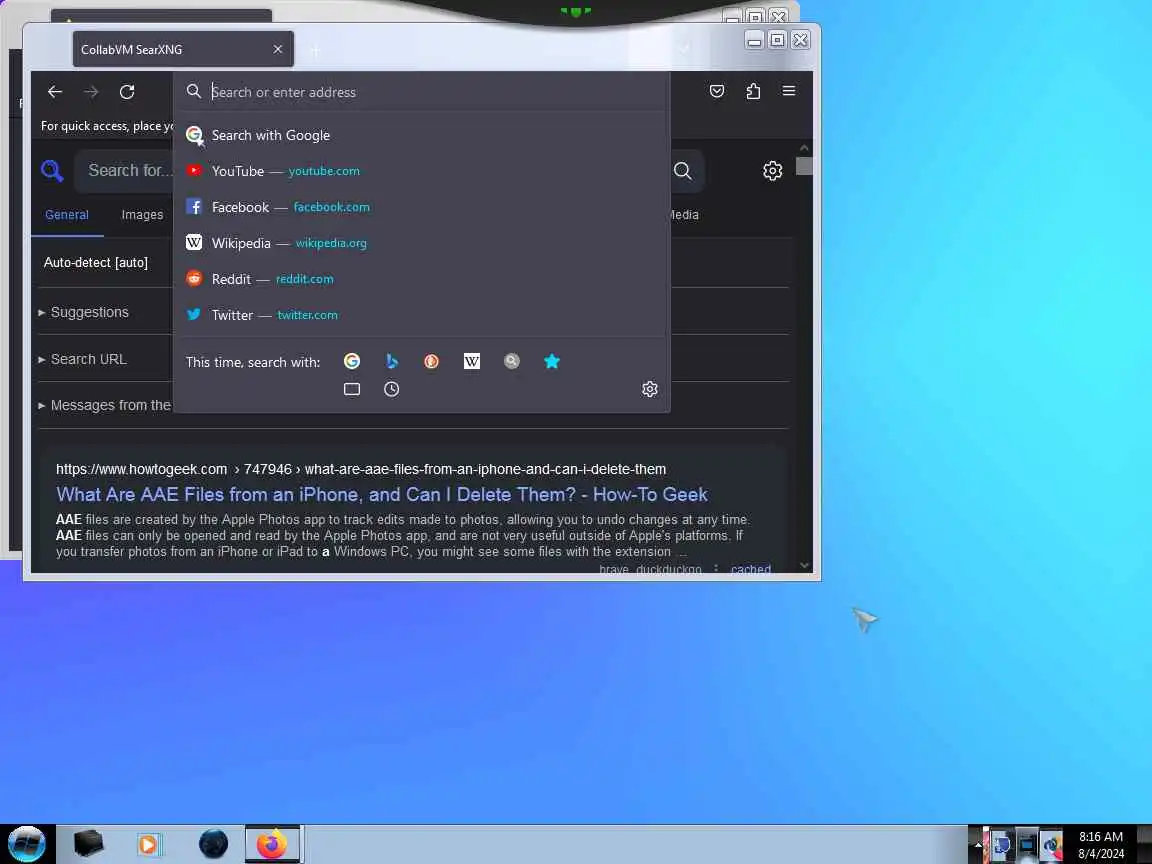Select YouTube youtube.com suggestion
1152x864 pixels.
pyautogui.click(x=422, y=171)
